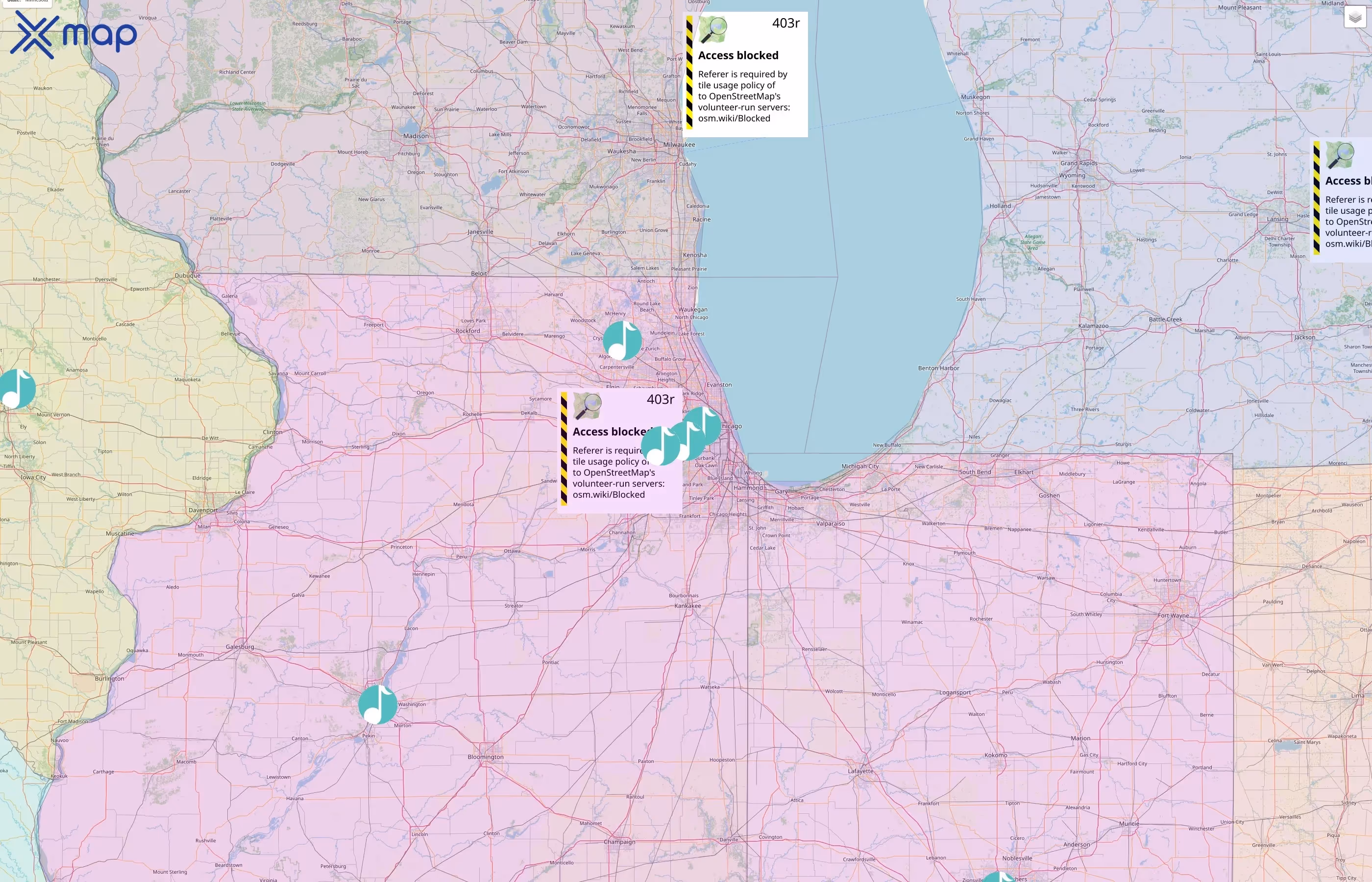
Task: Select the rightmost music marker in the Chicago cluster
Action: click(x=702, y=426)
